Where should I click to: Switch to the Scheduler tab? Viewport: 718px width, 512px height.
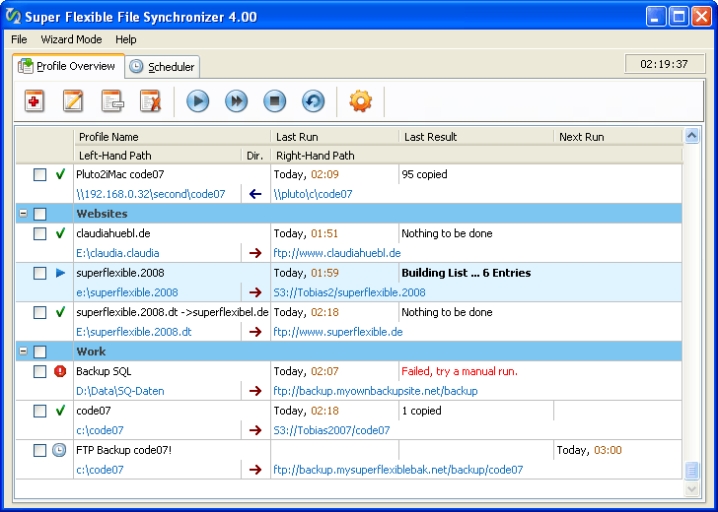163,67
